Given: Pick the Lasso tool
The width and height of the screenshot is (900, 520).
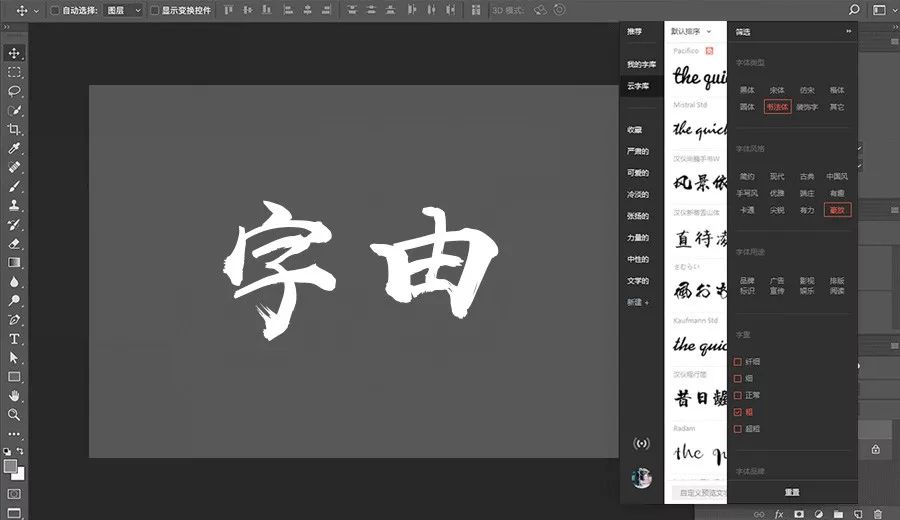Looking at the screenshot, I should [x=14, y=91].
